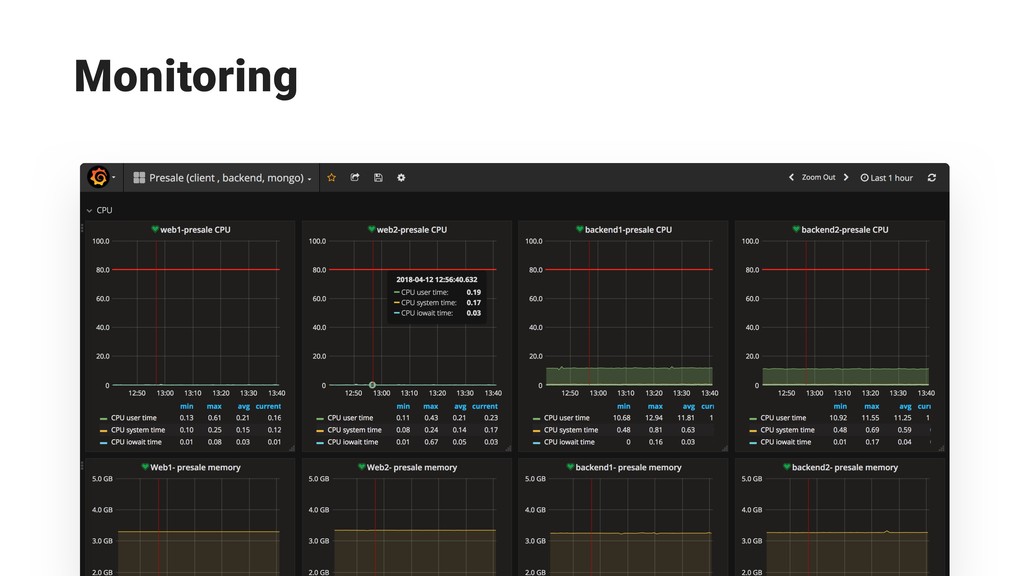Screen dimensions: 1024x576
Task: Open the Presale dashboard picker dropdown
Action: click(x=226, y=178)
